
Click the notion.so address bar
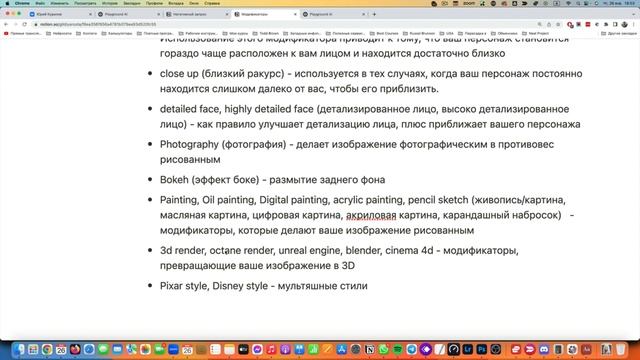(286, 24)
